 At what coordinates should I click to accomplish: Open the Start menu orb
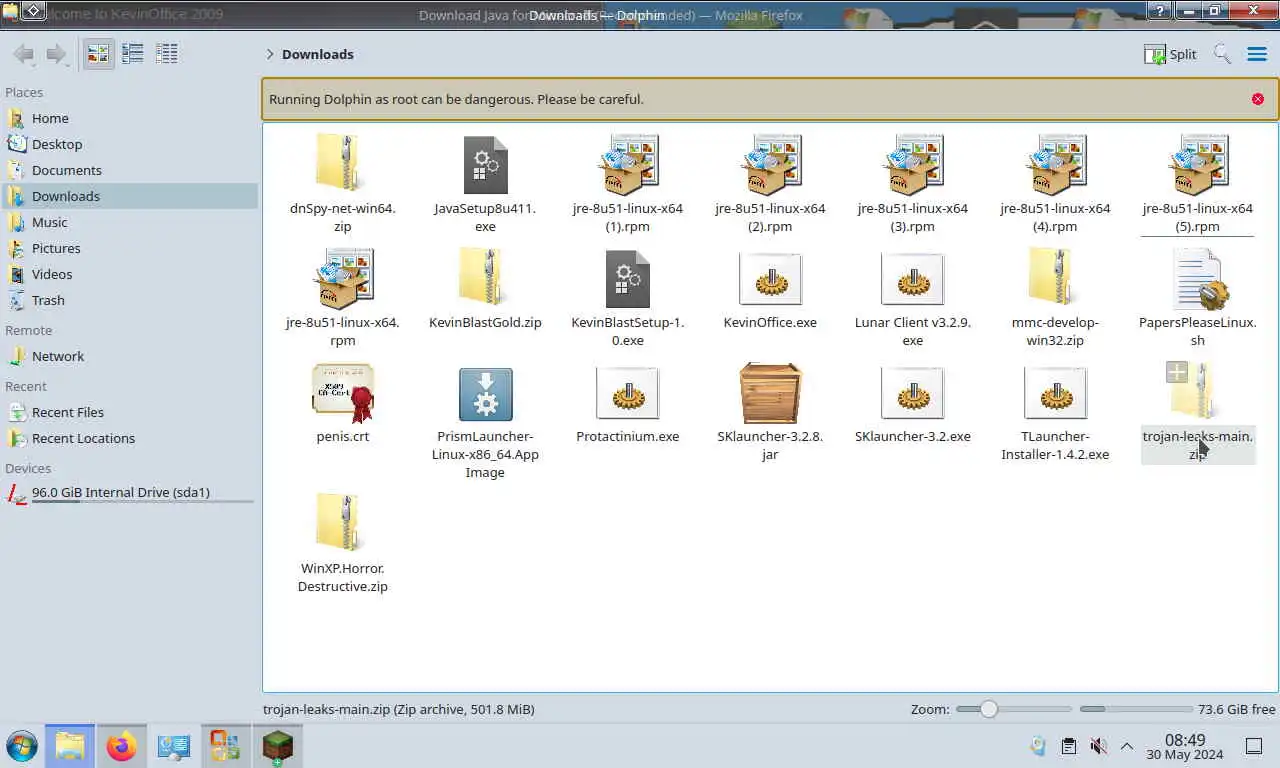(x=21, y=746)
